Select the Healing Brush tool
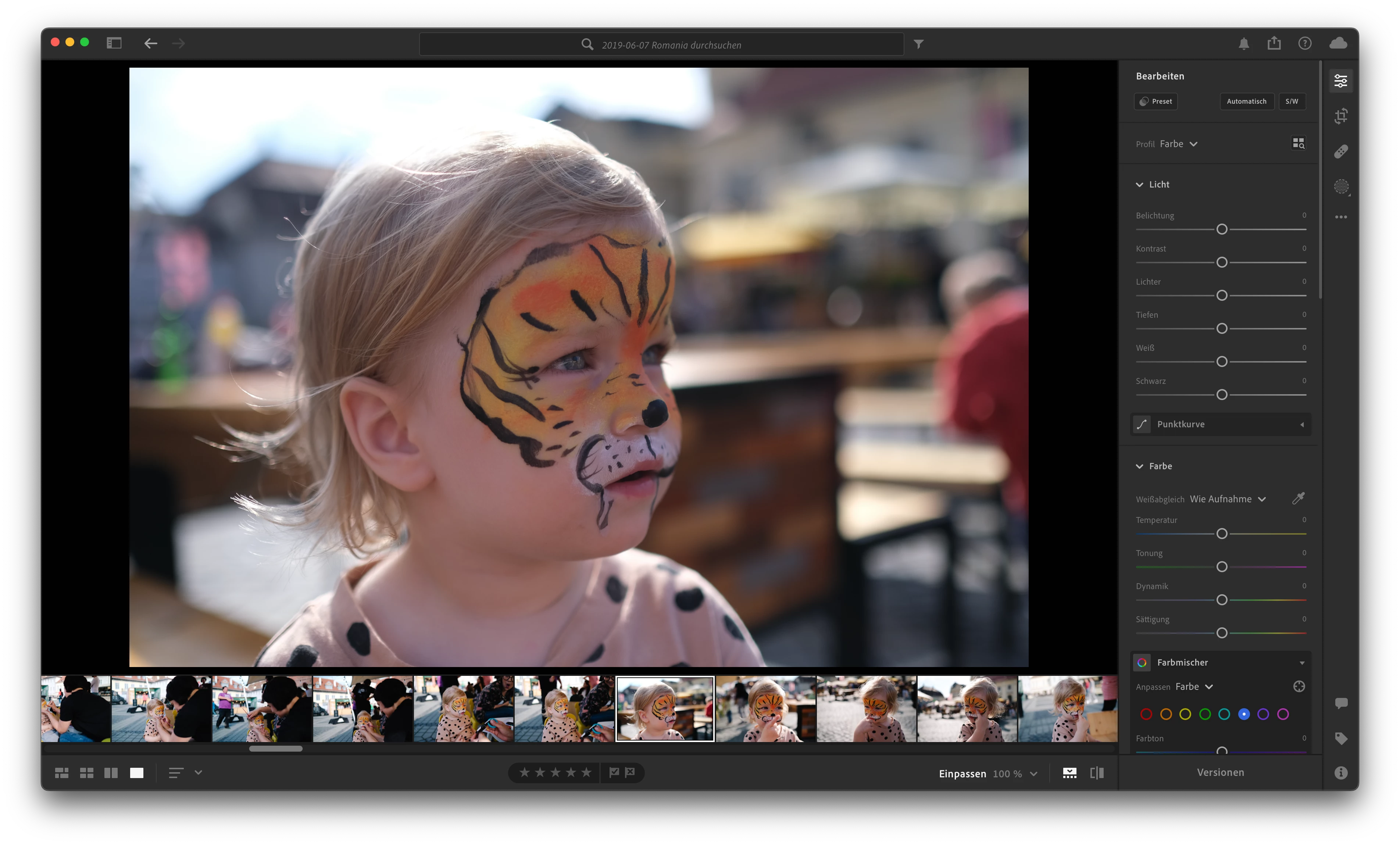 pos(1341,151)
